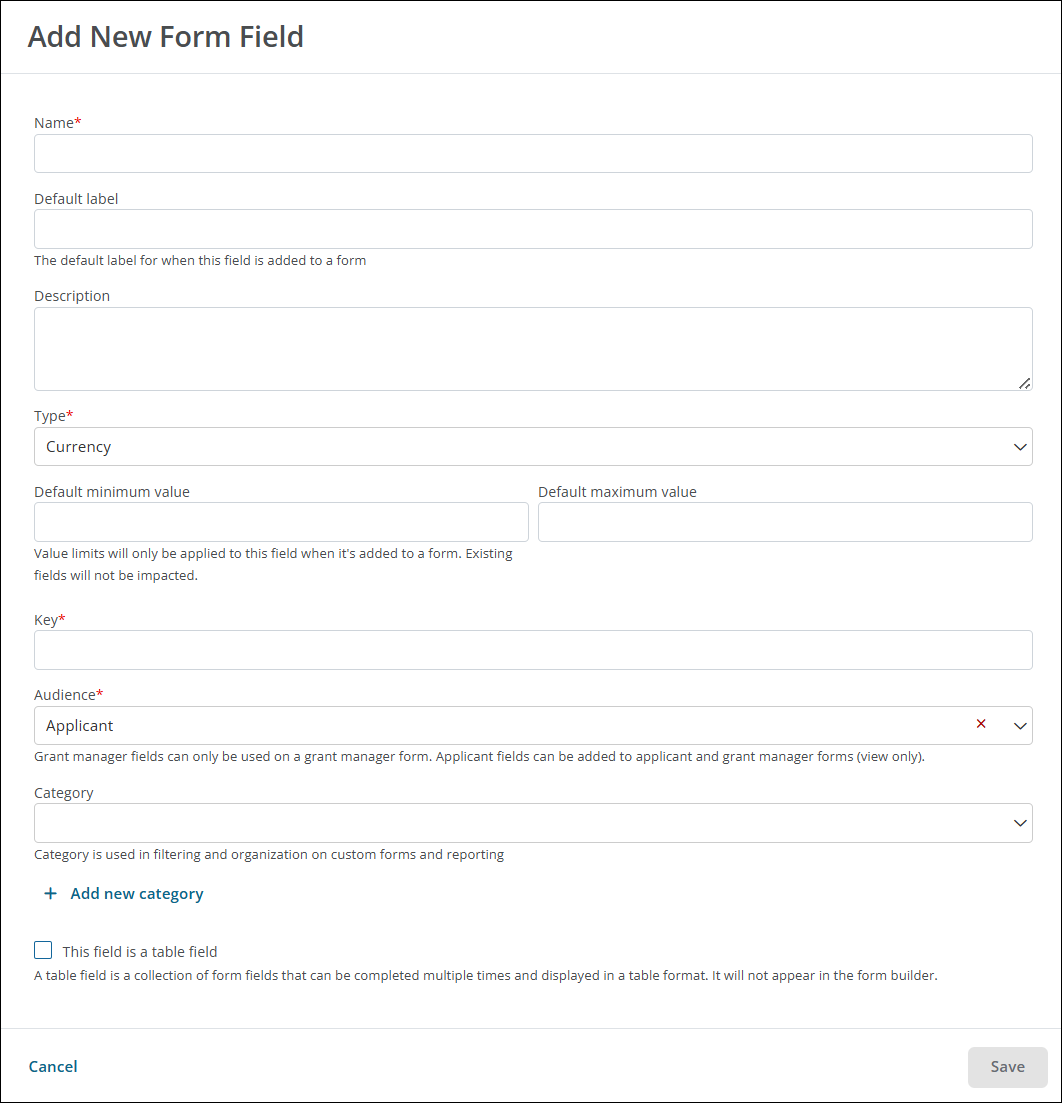Click the Cancel link
This screenshot has width=1062, height=1103.
pos(53,1066)
